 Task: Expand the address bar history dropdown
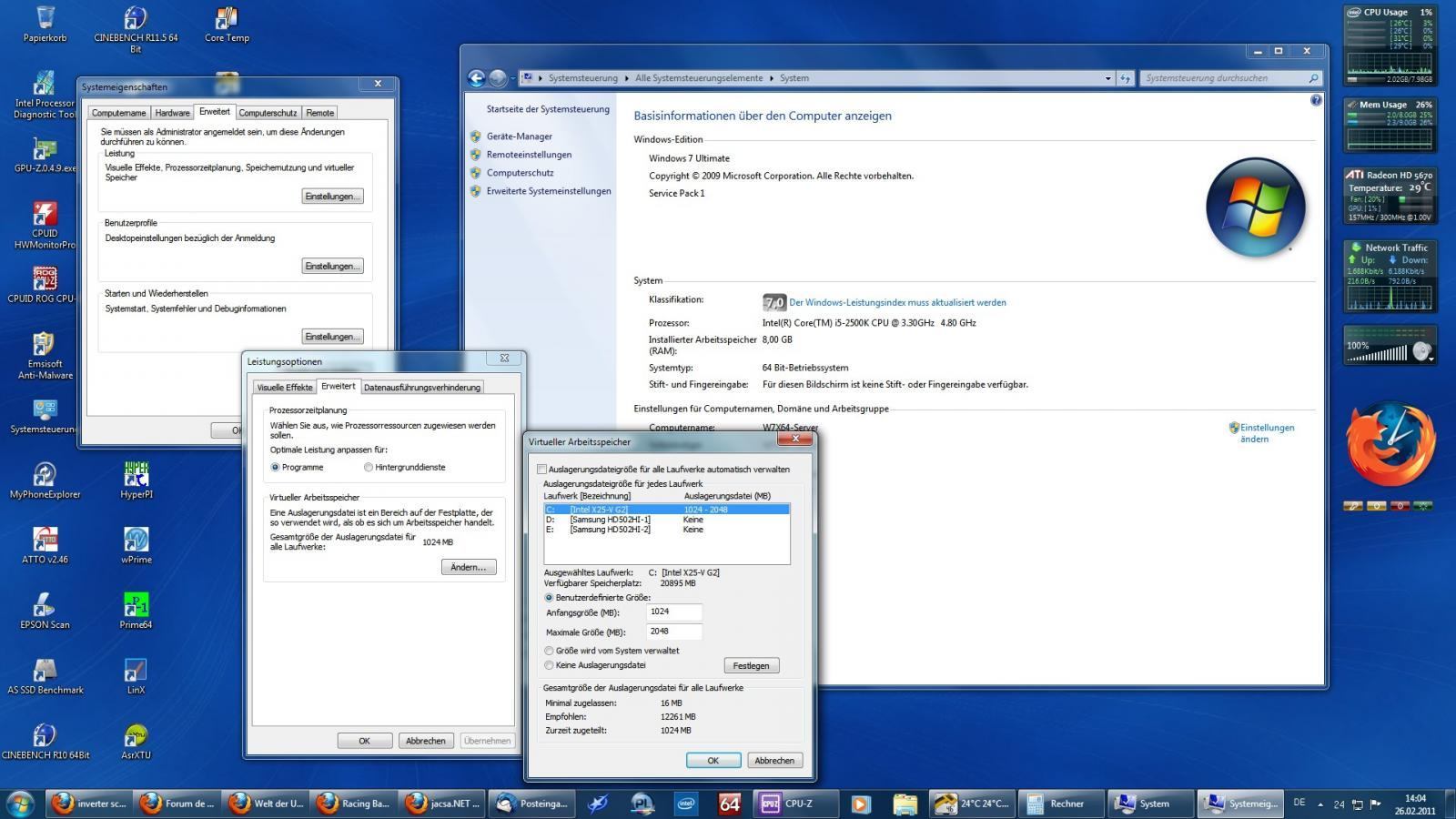pos(1107,78)
